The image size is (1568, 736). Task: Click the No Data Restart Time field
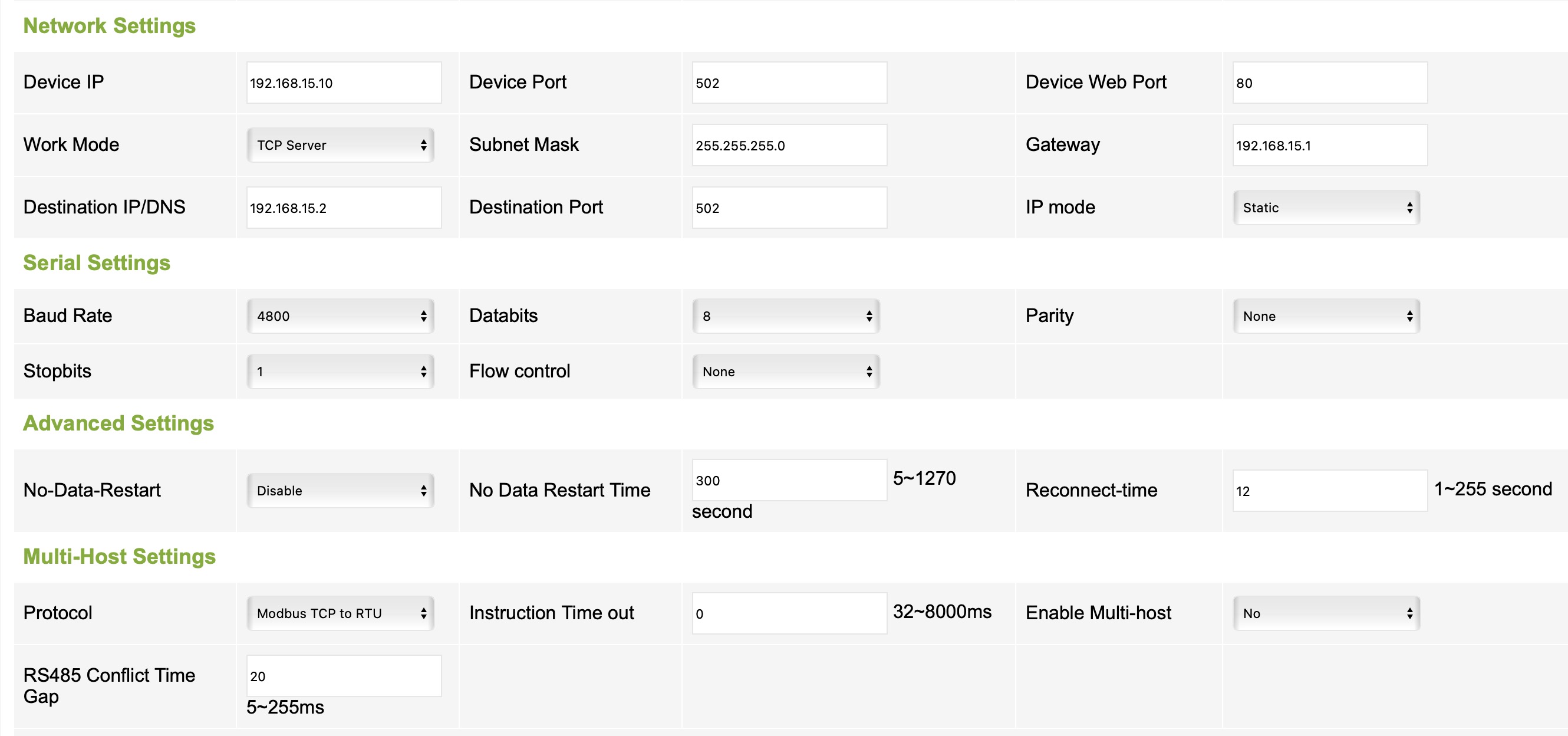click(x=789, y=480)
